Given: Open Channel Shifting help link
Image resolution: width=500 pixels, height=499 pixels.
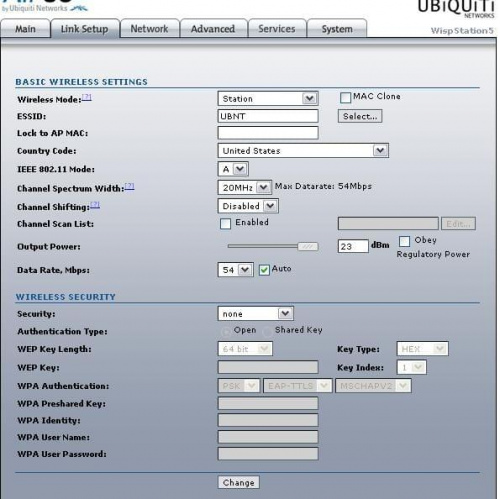Looking at the screenshot, I should point(95,204).
